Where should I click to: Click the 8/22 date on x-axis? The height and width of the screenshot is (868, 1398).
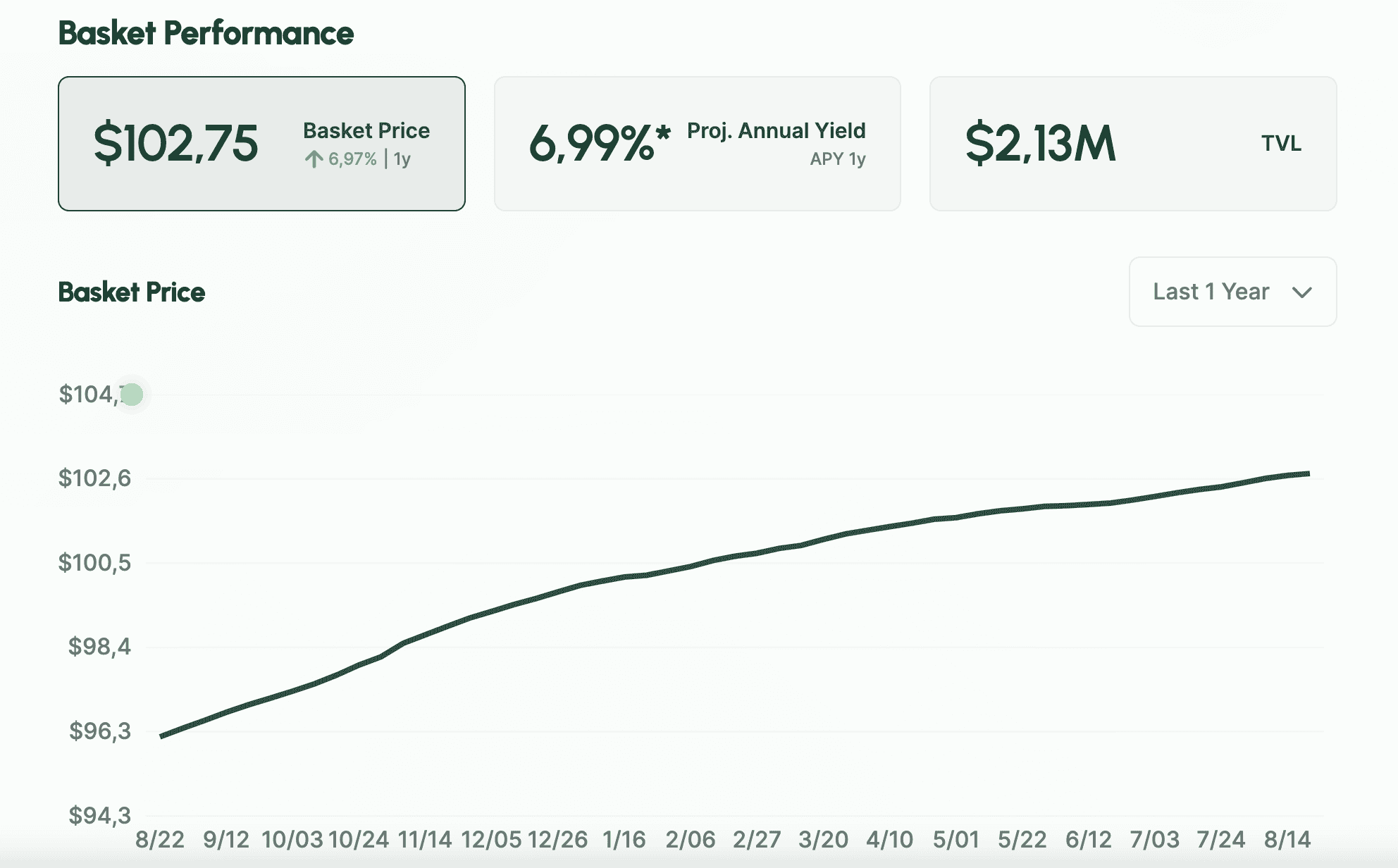click(160, 840)
